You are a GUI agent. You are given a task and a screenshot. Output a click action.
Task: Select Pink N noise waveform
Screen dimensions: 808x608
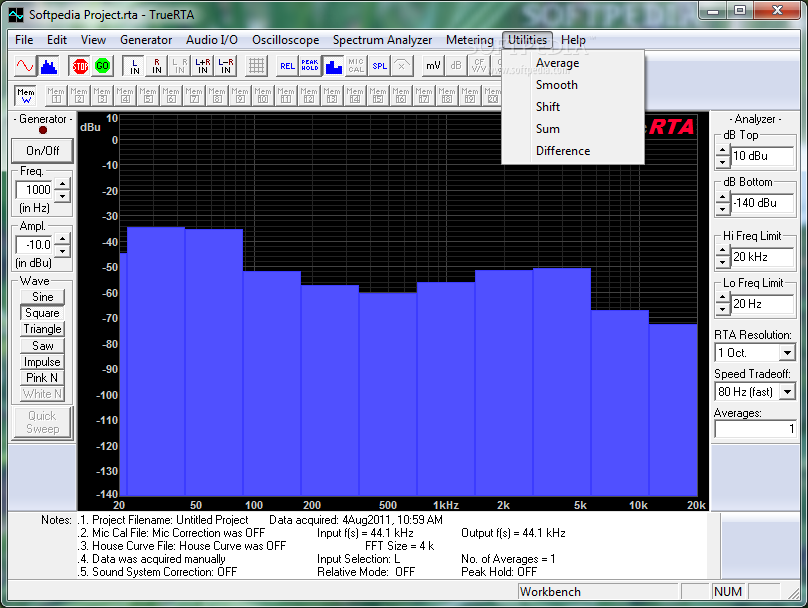click(42, 378)
